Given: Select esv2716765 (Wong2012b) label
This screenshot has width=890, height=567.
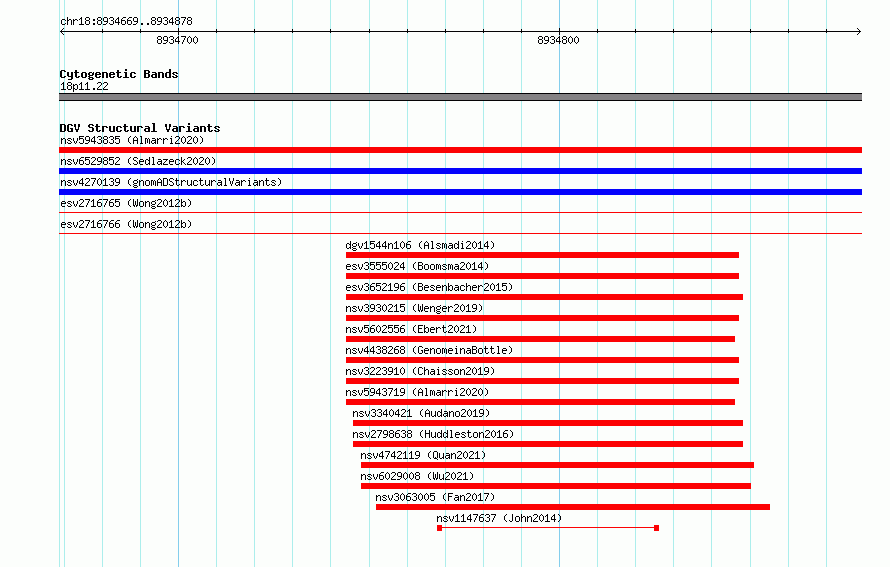Looking at the screenshot, I should click(x=126, y=203).
